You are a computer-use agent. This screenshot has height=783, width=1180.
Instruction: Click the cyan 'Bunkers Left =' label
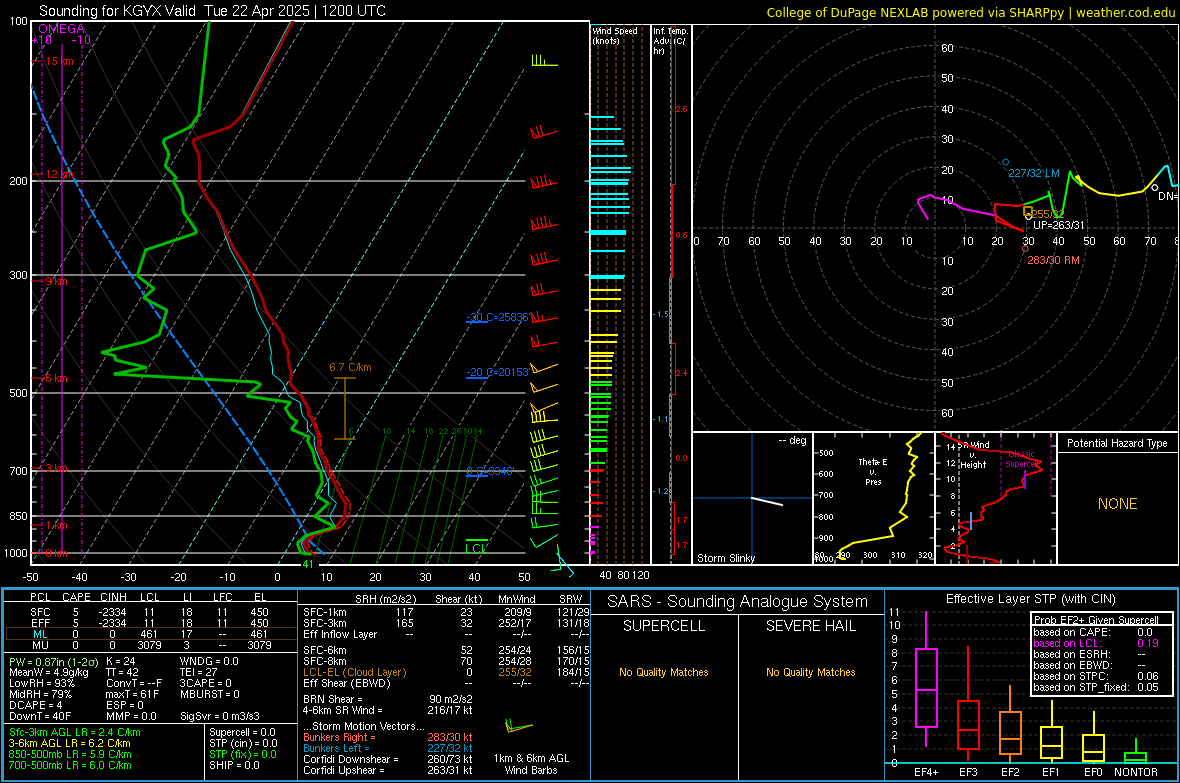(336, 748)
